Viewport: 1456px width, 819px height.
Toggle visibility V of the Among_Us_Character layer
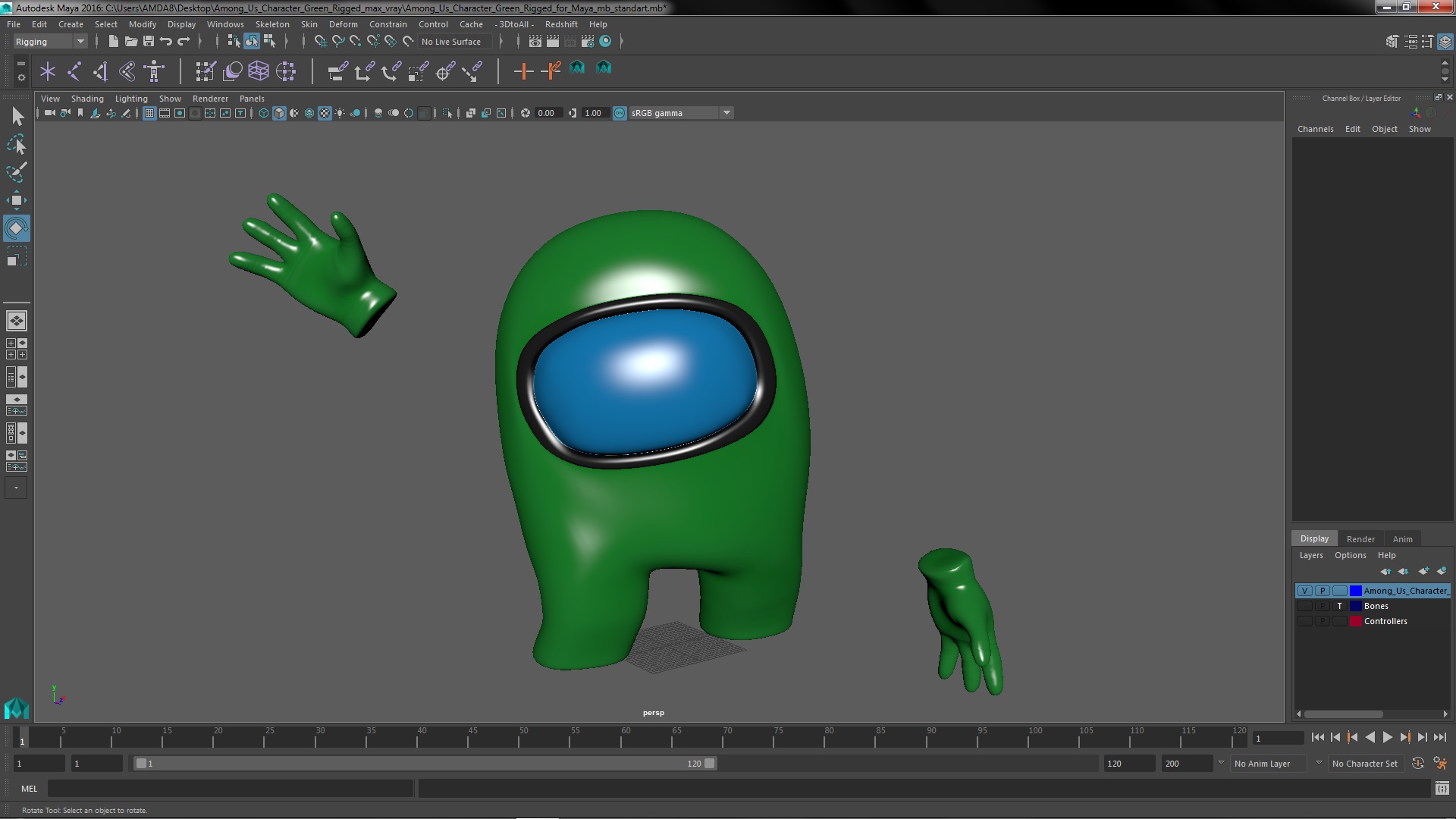click(x=1304, y=591)
